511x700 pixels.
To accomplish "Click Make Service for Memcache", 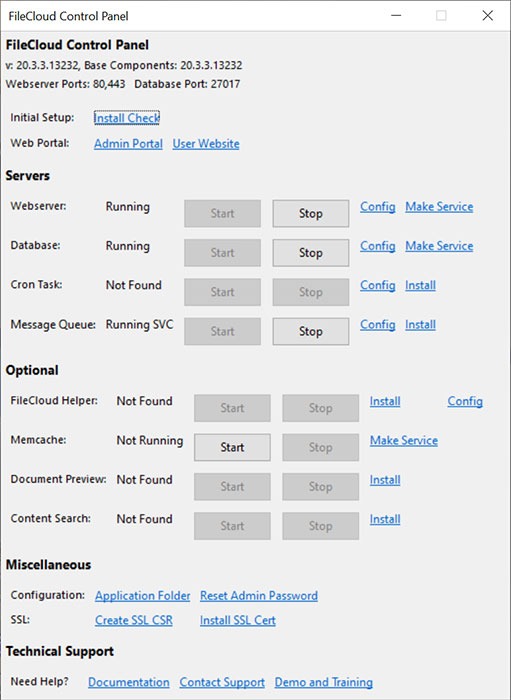I will (404, 441).
